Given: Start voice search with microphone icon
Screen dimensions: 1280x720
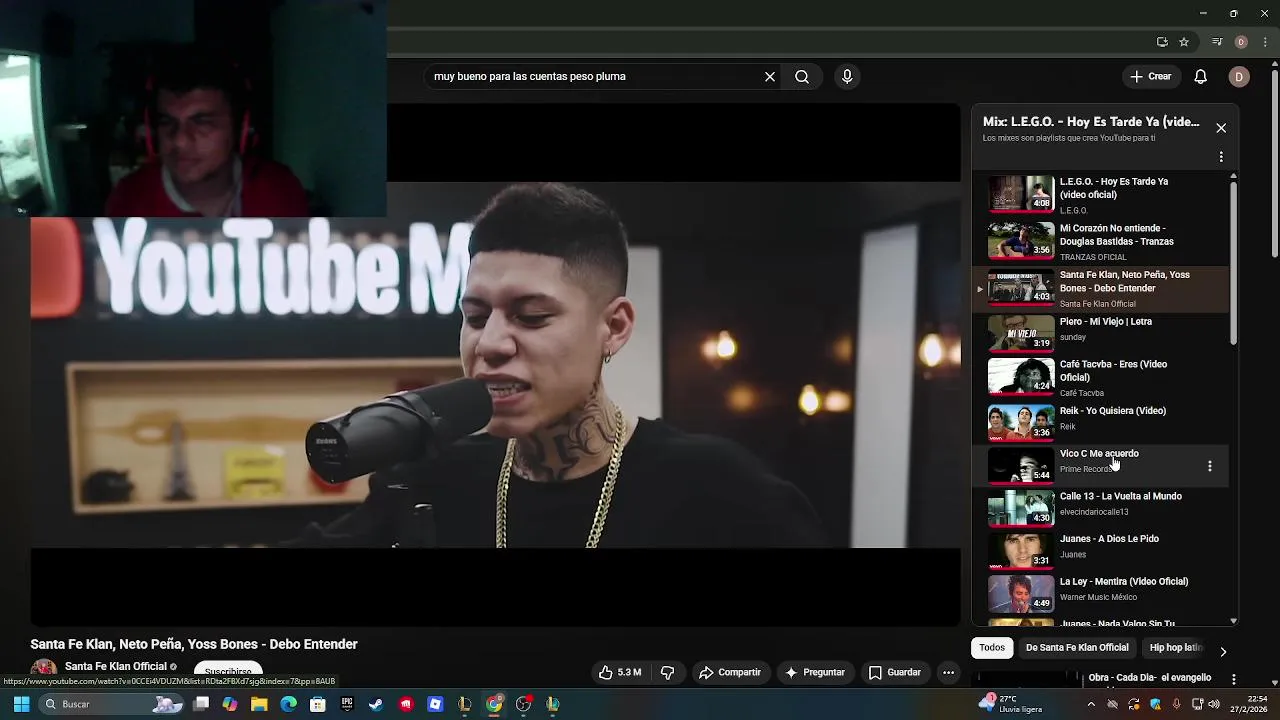Looking at the screenshot, I should [847, 77].
